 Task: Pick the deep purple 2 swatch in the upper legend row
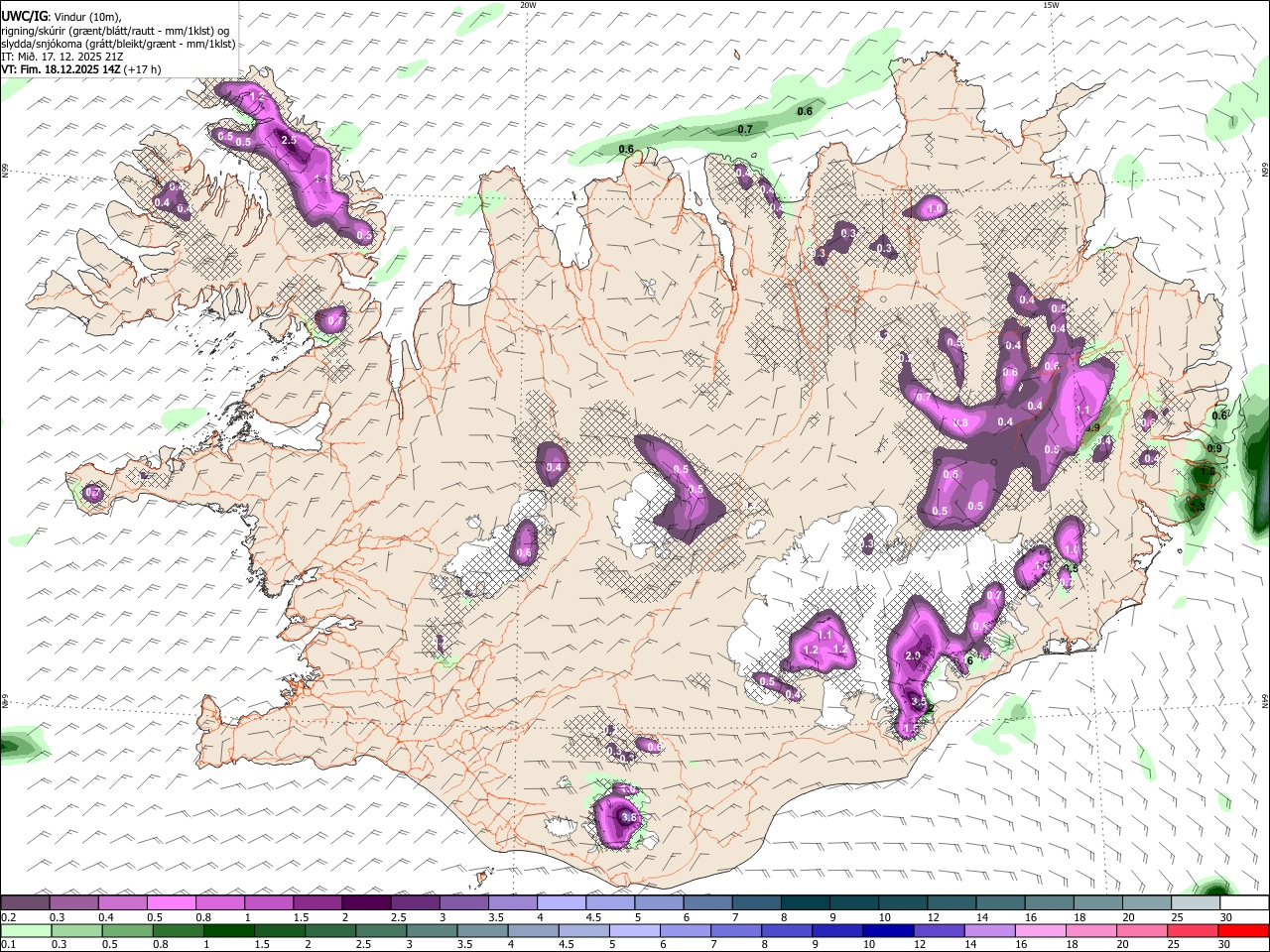[366, 903]
